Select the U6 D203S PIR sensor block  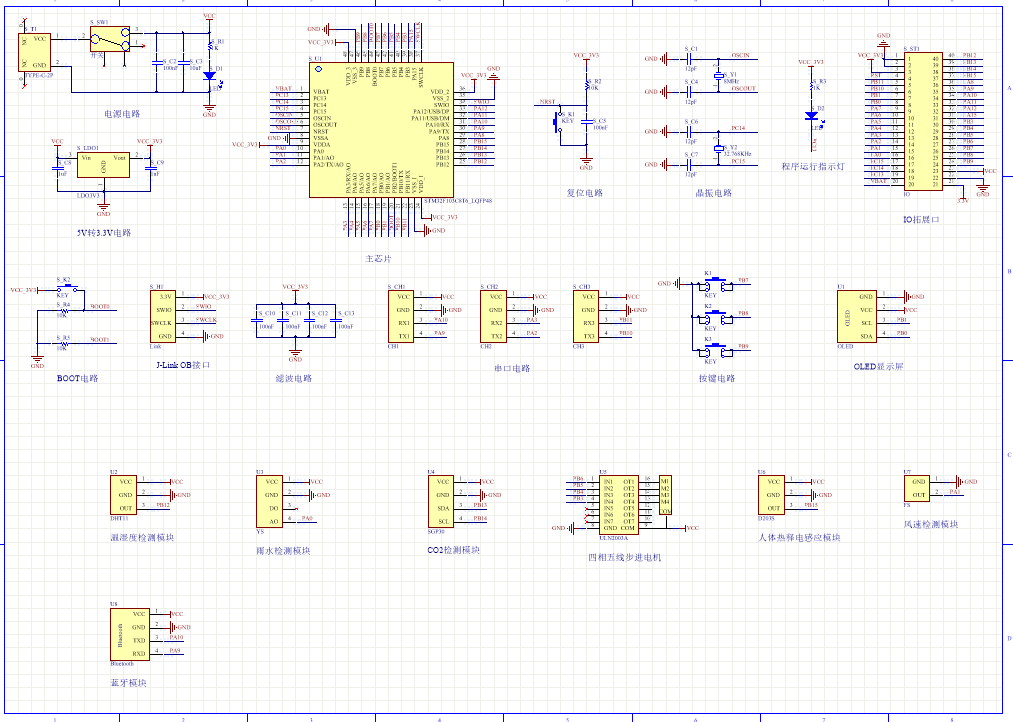tap(771, 495)
